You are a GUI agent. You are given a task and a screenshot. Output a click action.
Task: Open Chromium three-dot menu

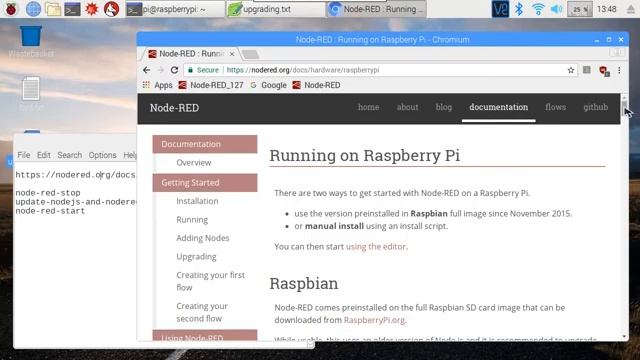click(x=619, y=70)
